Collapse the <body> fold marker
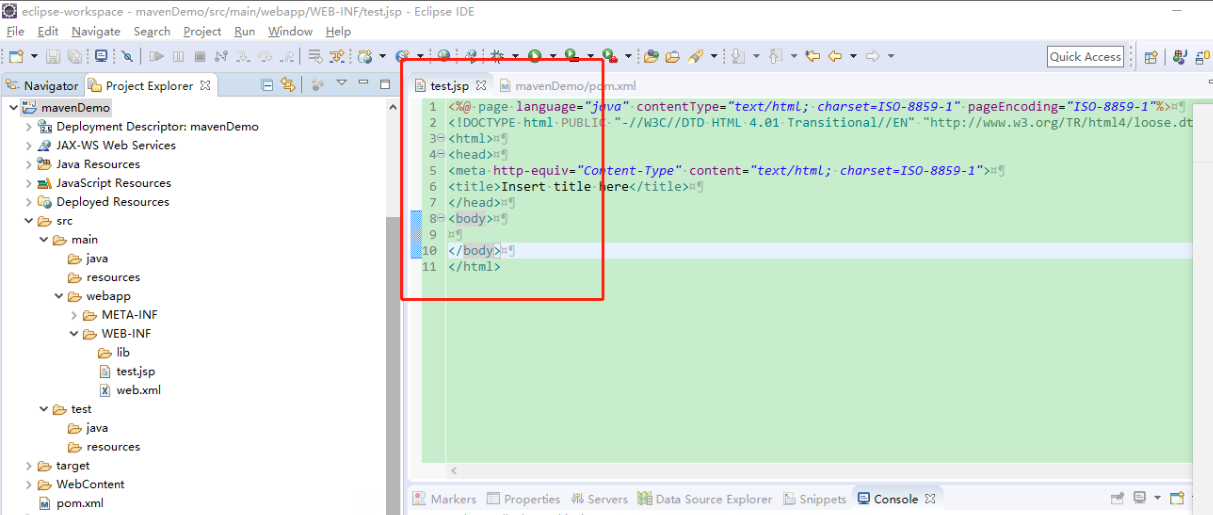 (441, 219)
